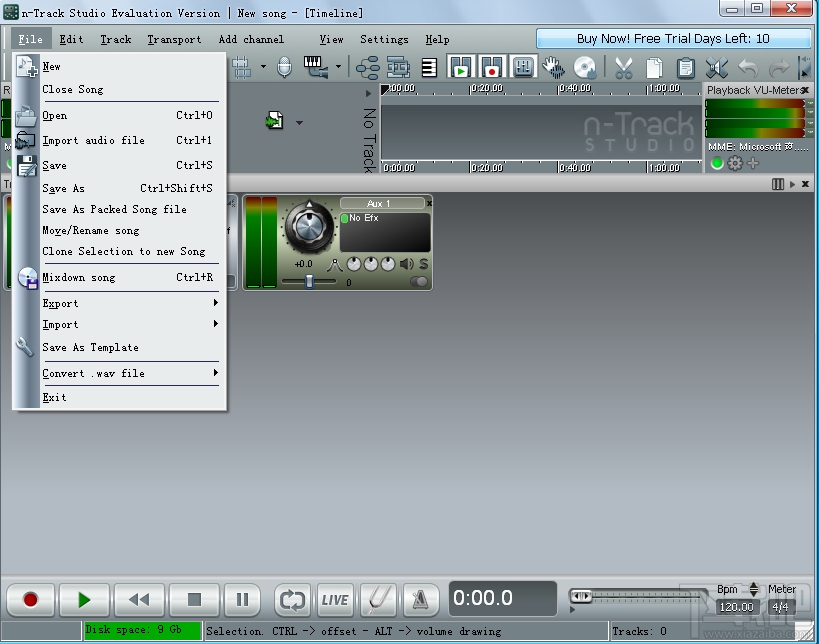Toggle the loop playback button
The height and width of the screenshot is (644, 819).
pos(292,600)
